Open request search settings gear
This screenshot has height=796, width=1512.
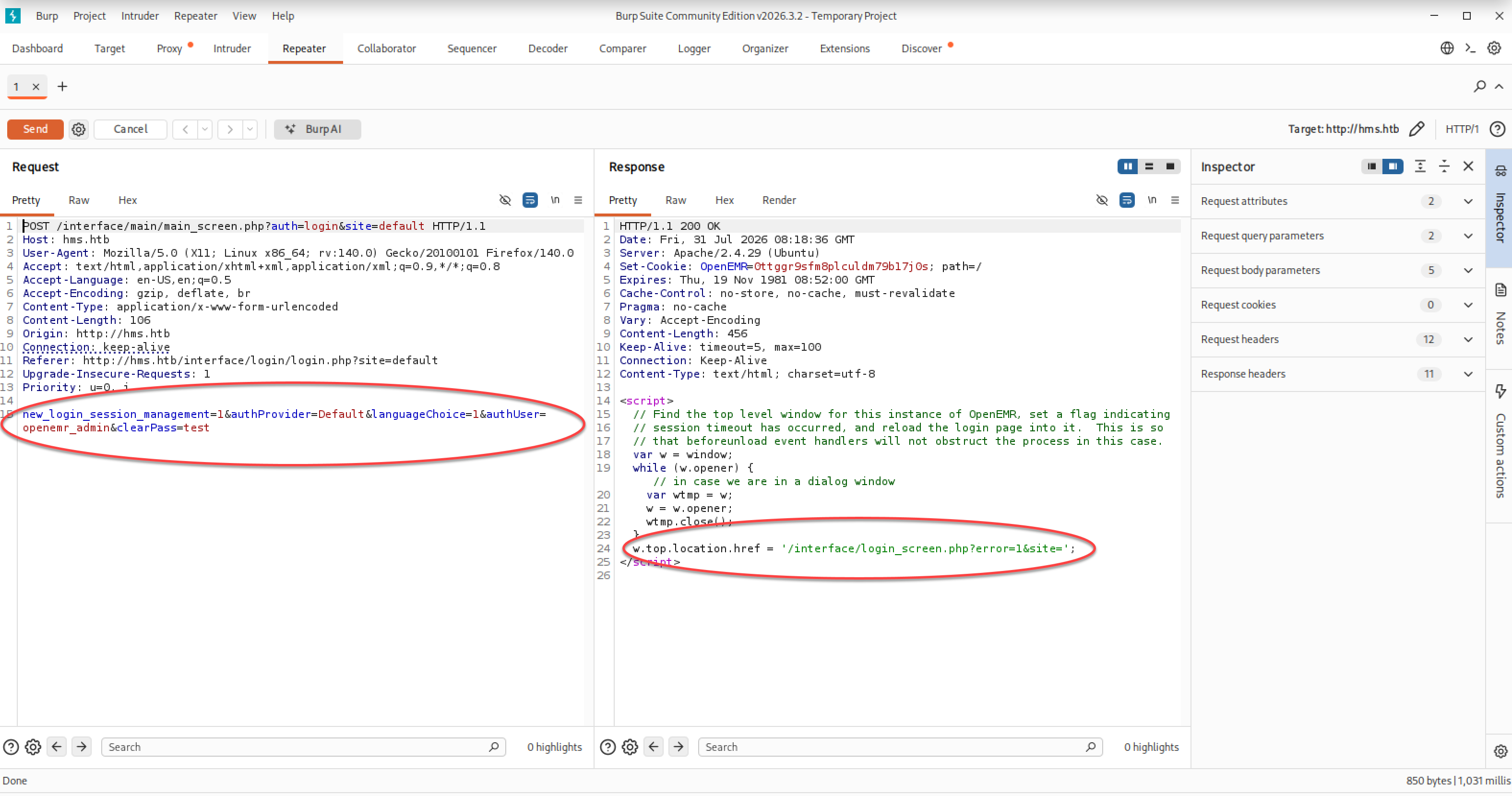34,747
